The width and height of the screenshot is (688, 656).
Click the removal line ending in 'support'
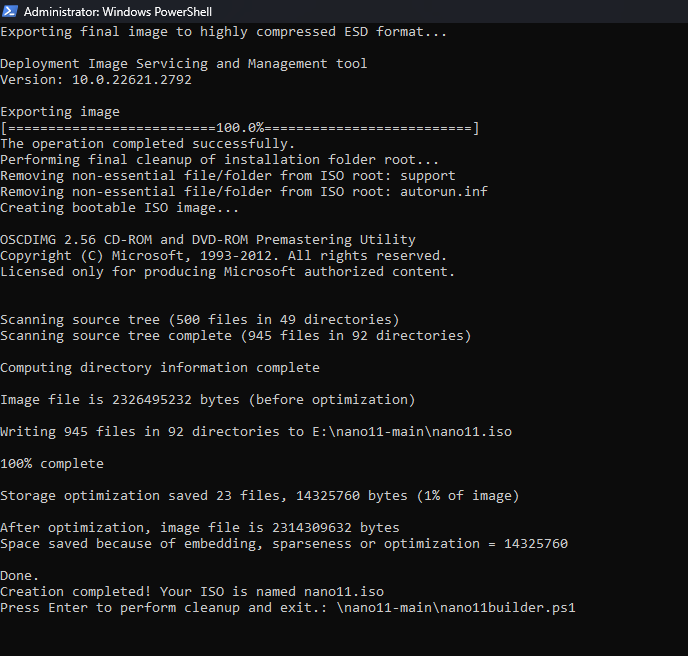pos(228,176)
